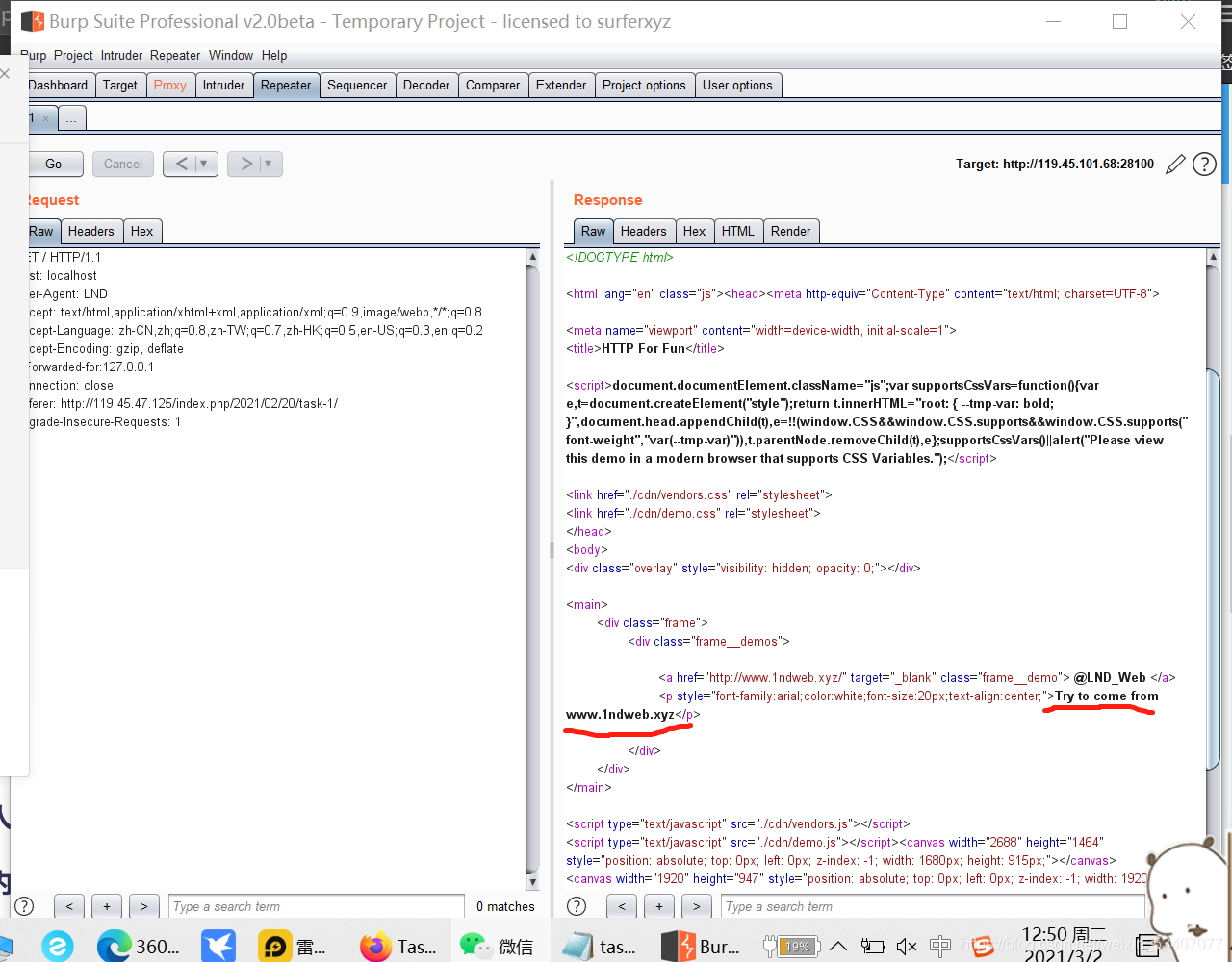Screen dimensions: 1232x962
Task: Open the Decoder tab
Action: [x=426, y=85]
